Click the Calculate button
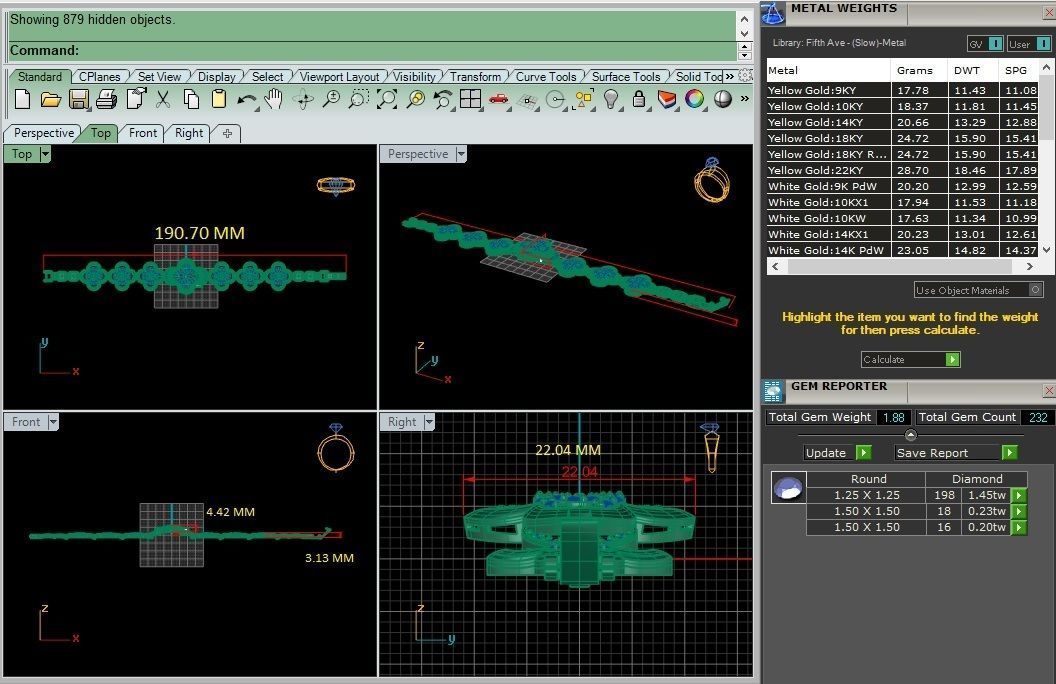The height and width of the screenshot is (684, 1056). 911,360
